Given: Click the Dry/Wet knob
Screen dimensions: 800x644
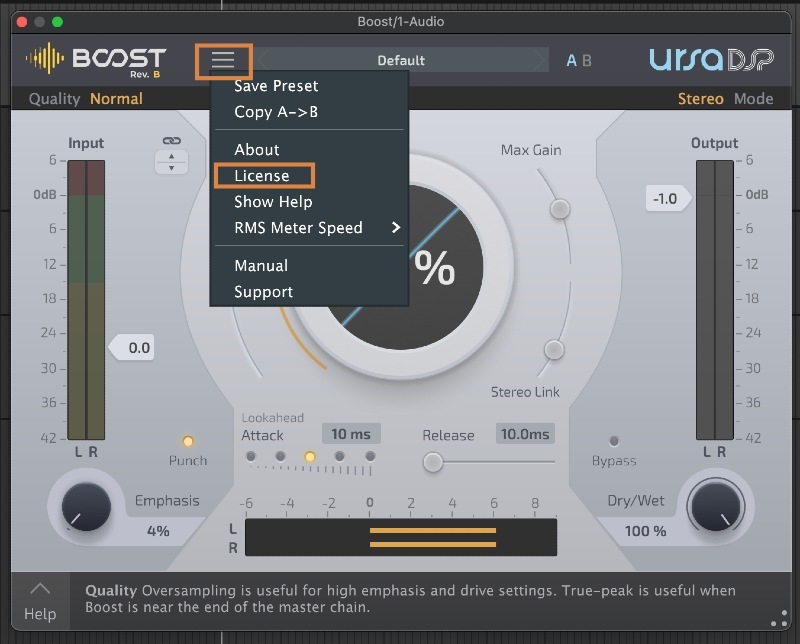Looking at the screenshot, I should coord(715,507).
